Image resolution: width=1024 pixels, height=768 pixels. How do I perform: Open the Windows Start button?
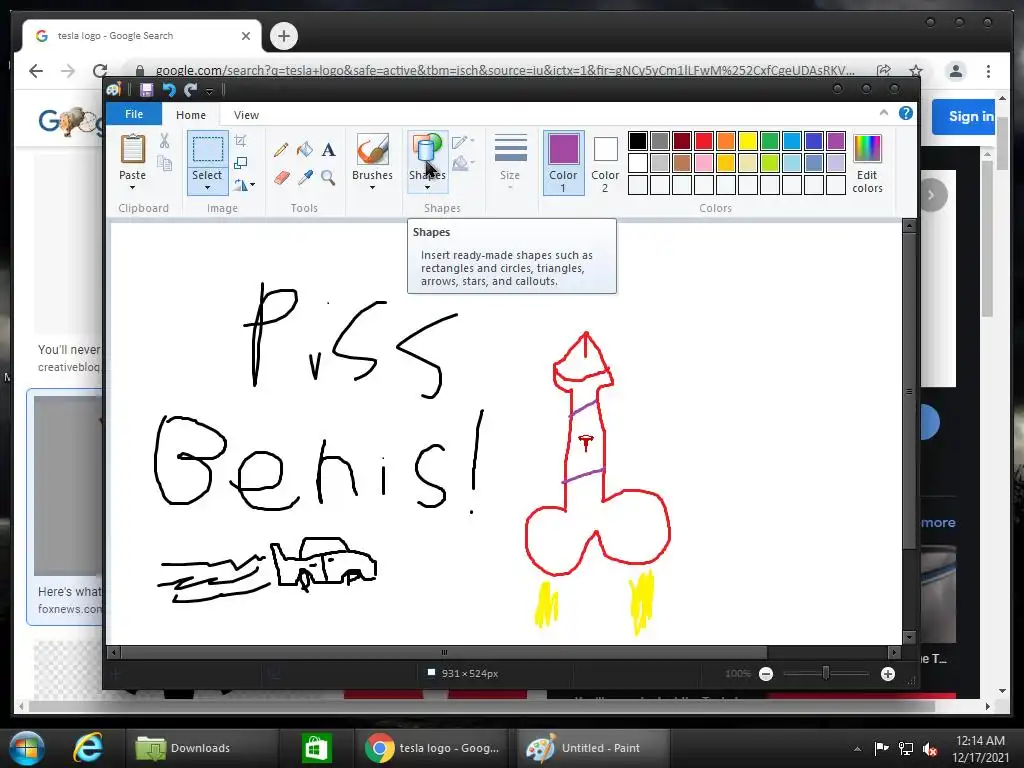click(27, 748)
